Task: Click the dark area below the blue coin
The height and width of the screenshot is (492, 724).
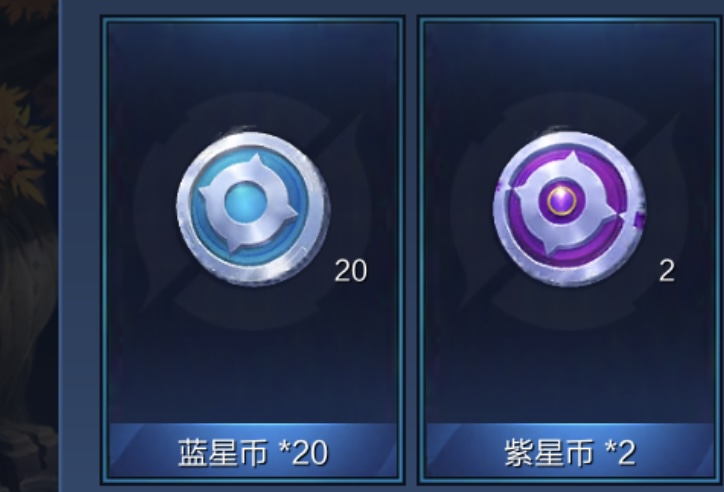Action: click(253, 369)
